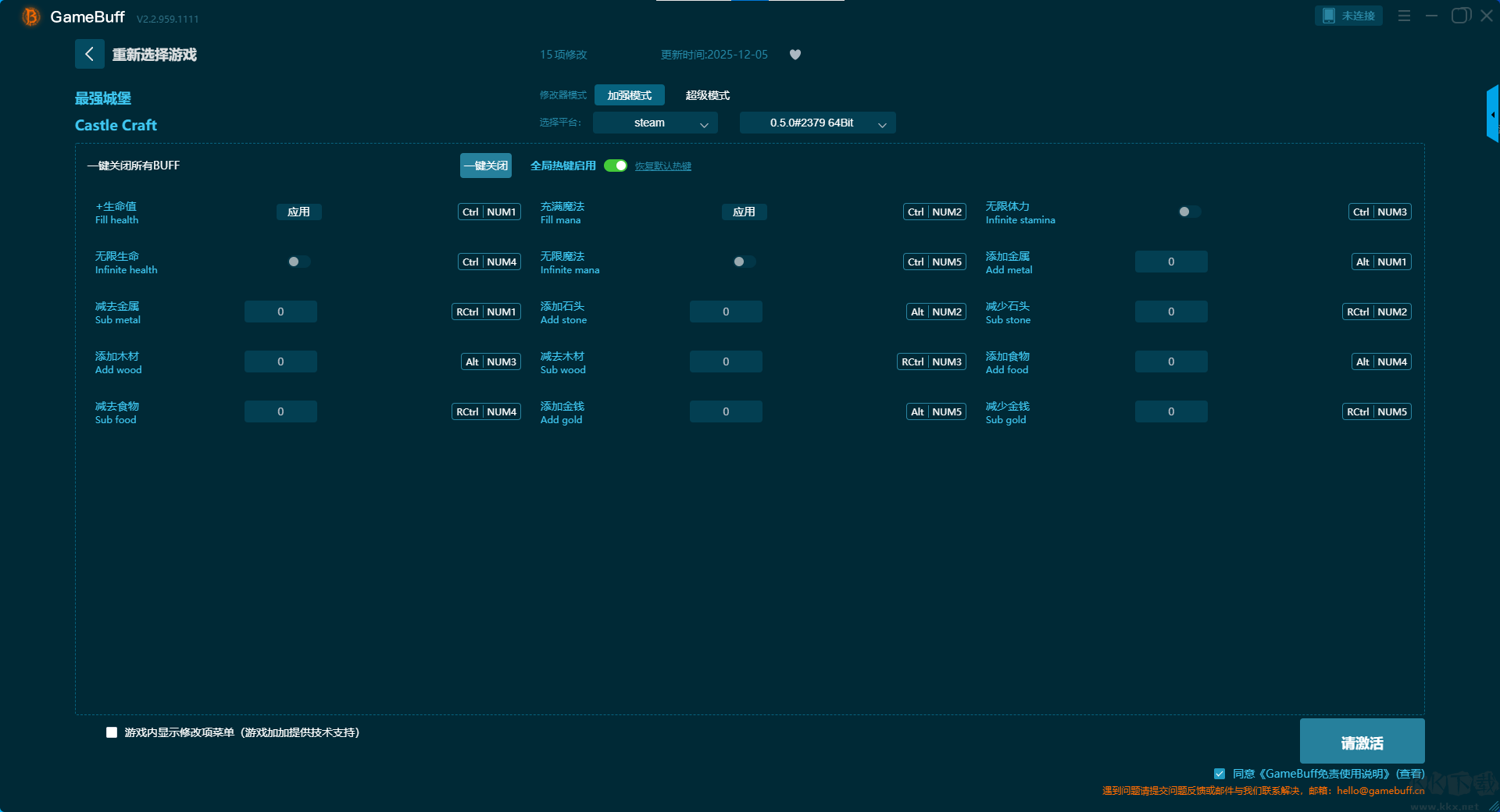Click the 请激活 activate button
Screen dimensions: 1500x812
1362,743
